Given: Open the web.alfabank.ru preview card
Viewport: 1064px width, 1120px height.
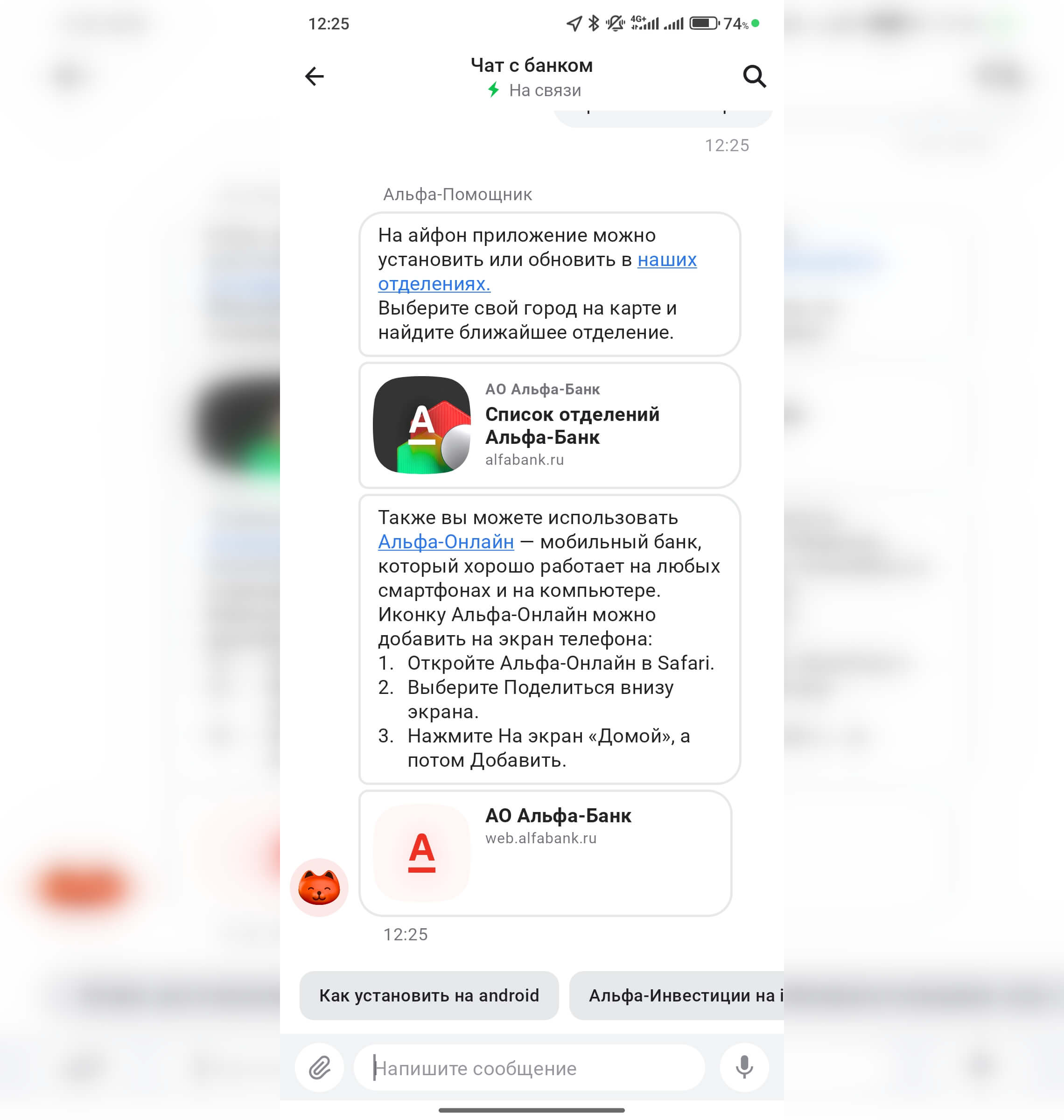Looking at the screenshot, I should (545, 853).
